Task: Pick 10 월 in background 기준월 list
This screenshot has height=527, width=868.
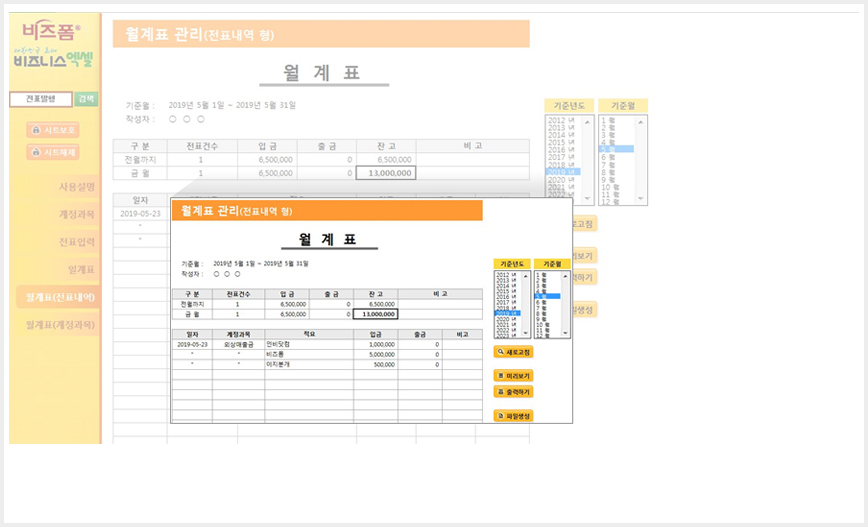Action: coord(609,187)
